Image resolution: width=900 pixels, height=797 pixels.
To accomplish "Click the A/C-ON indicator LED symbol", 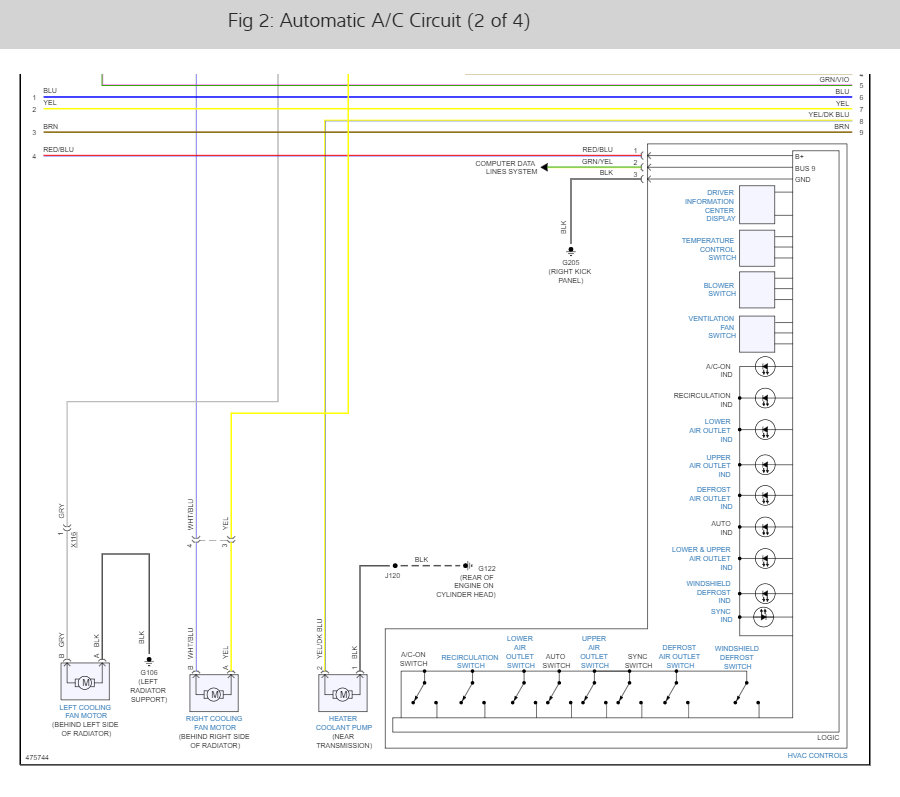I will [765, 367].
